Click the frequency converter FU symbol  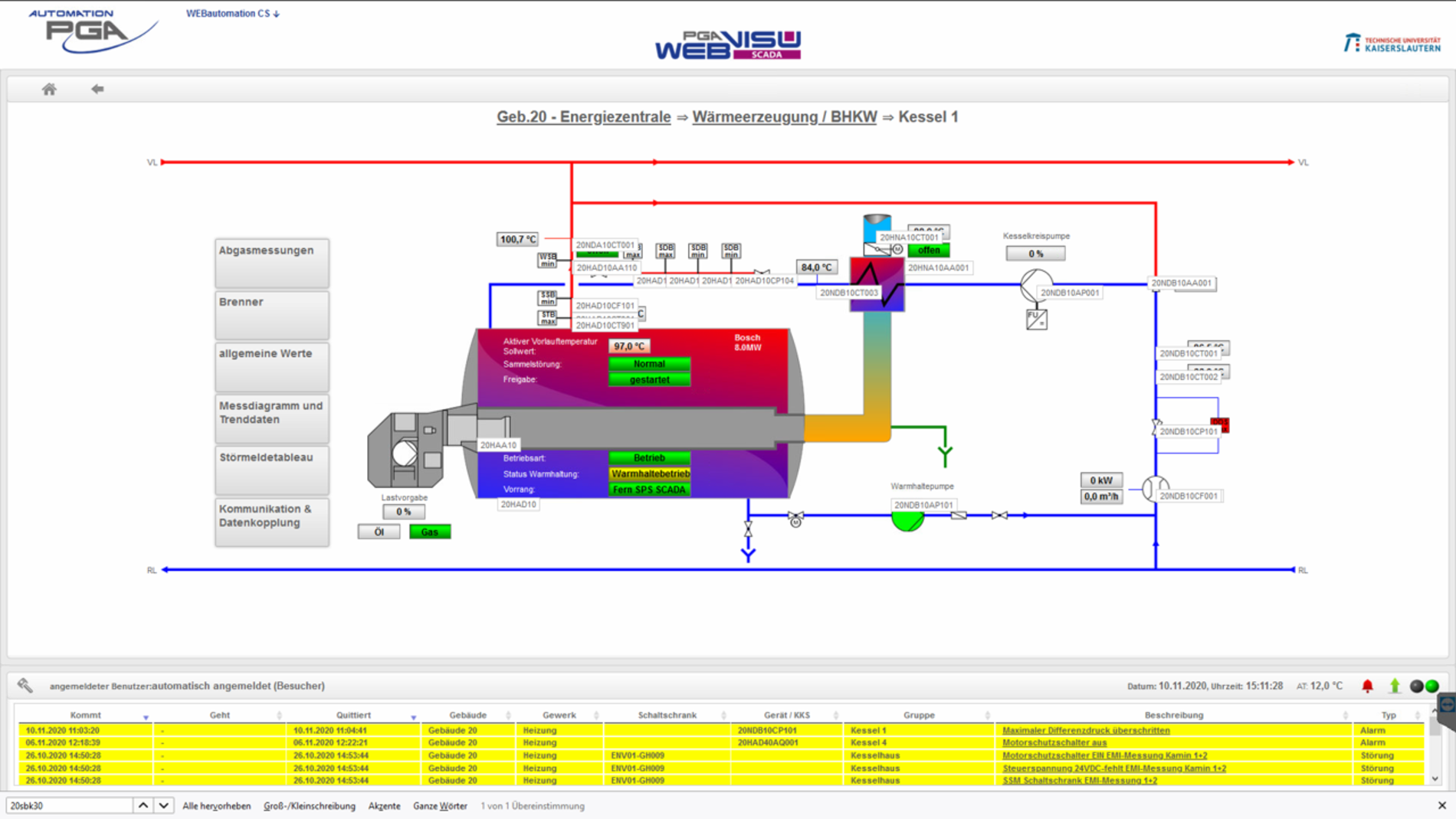1036,319
